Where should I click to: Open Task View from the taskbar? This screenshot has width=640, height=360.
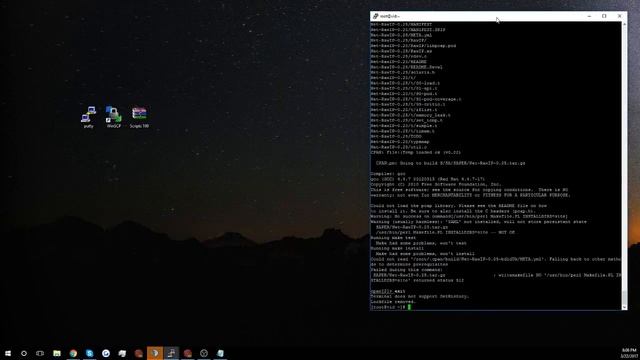40,353
